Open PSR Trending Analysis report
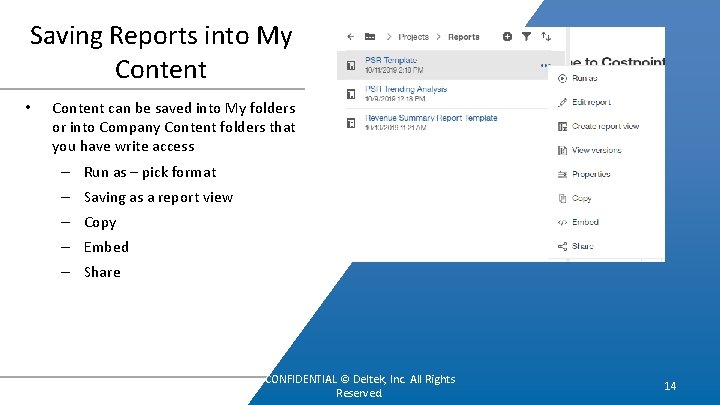720x405 pixels. point(406,89)
